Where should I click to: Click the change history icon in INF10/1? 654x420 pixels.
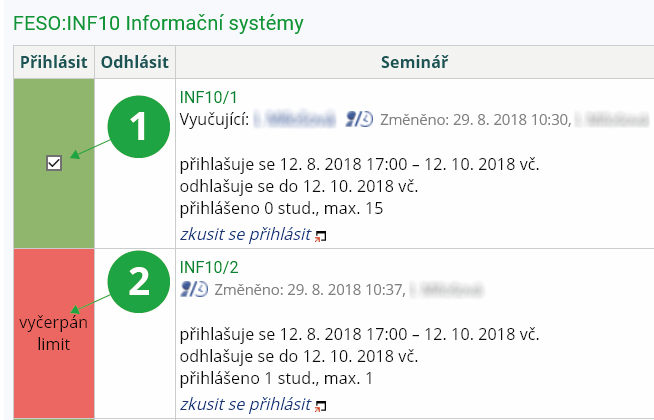coord(359,118)
